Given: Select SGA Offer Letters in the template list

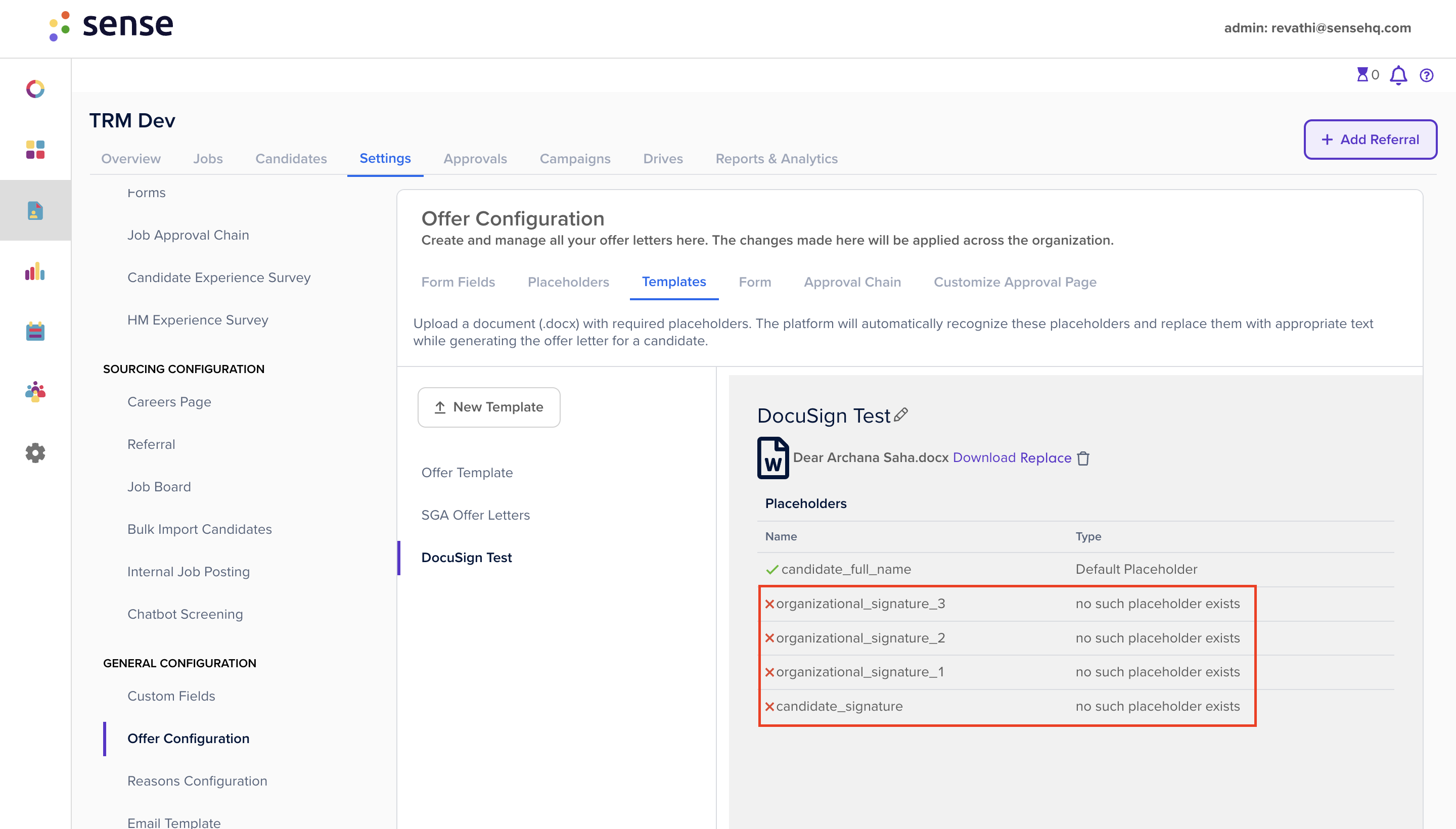Looking at the screenshot, I should coord(475,514).
